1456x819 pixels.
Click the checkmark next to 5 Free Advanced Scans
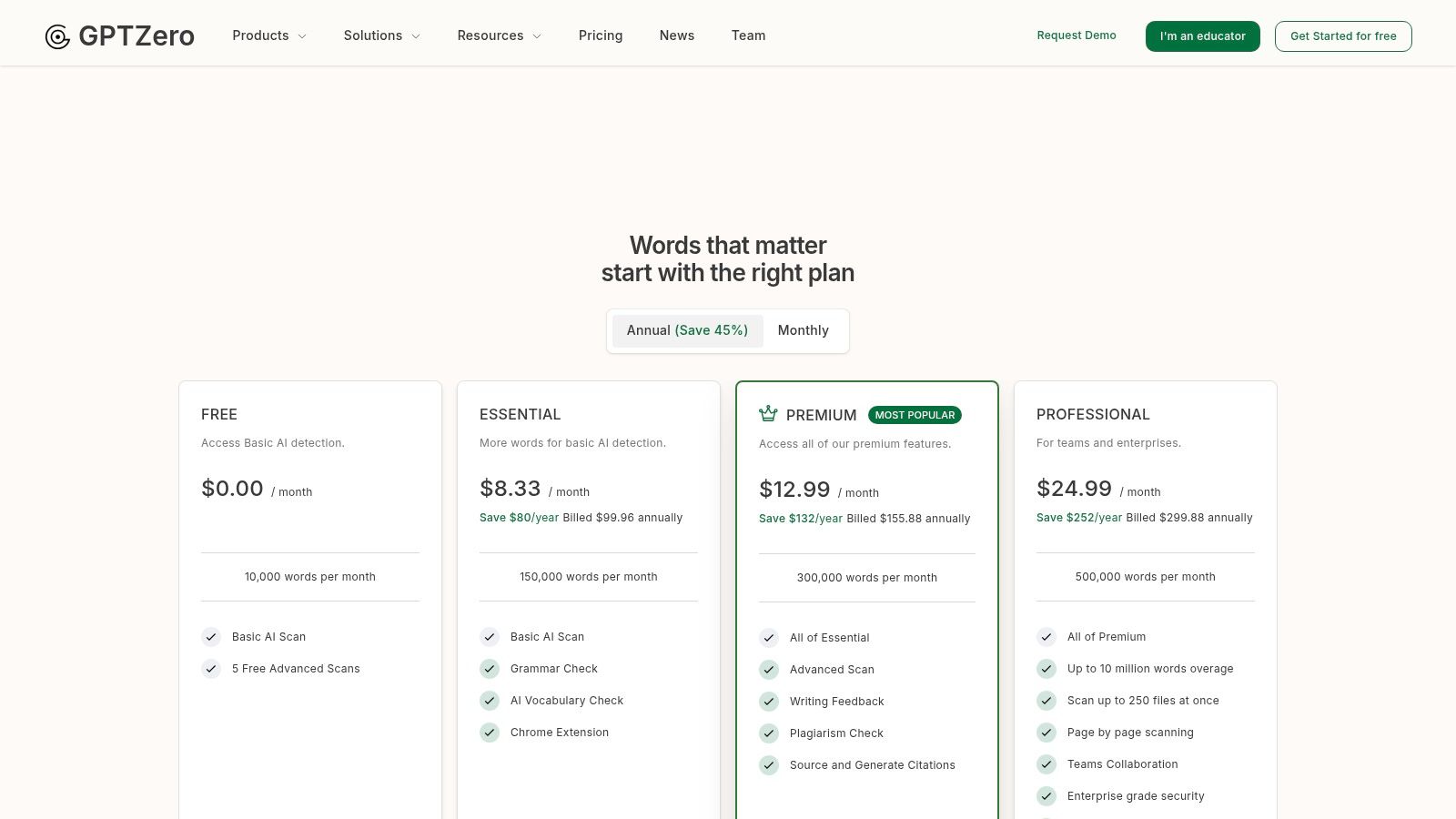pos(211,669)
